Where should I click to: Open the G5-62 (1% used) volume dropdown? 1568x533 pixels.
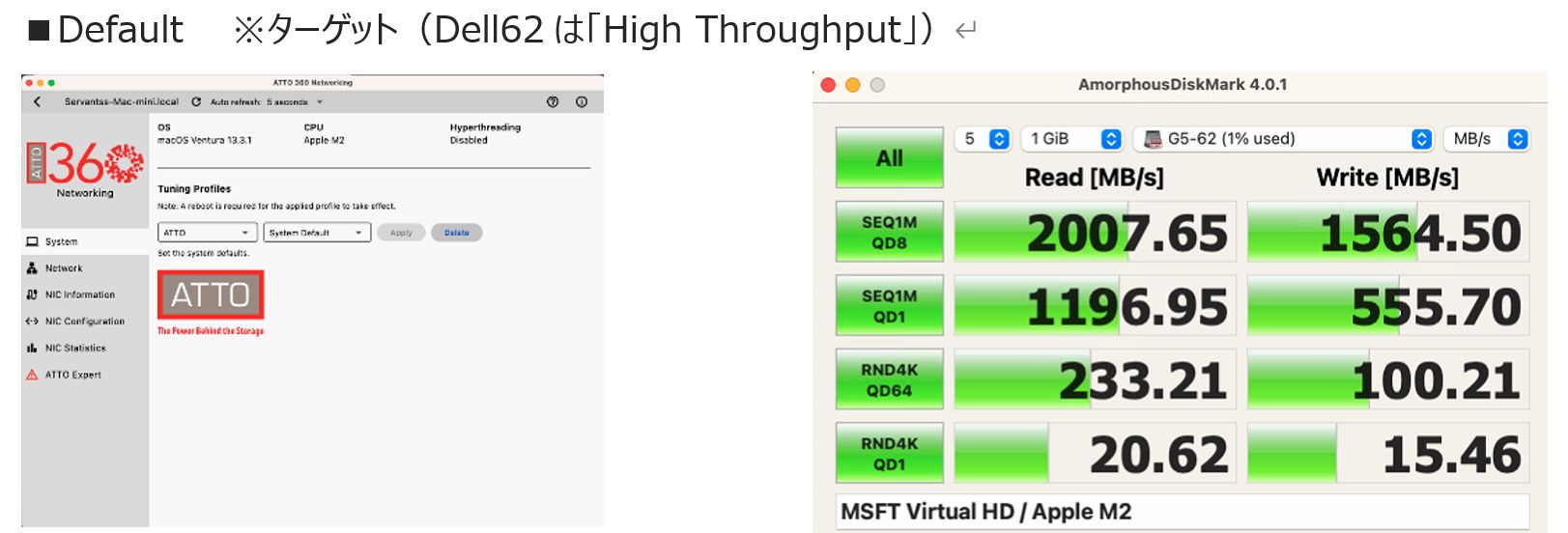(1283, 139)
